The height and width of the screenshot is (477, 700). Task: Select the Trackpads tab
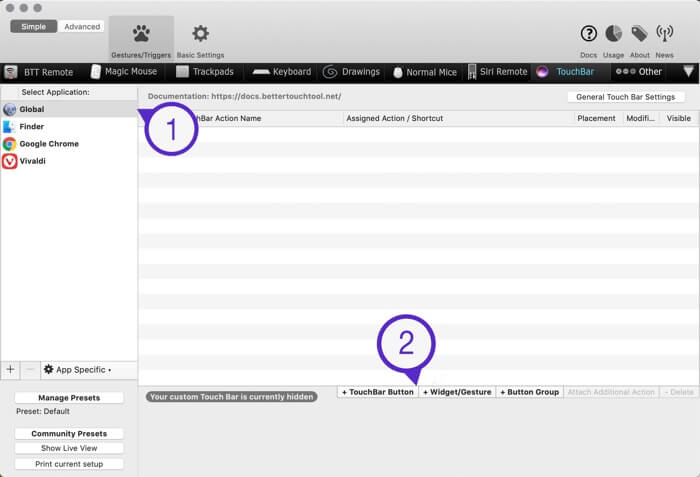tap(204, 71)
